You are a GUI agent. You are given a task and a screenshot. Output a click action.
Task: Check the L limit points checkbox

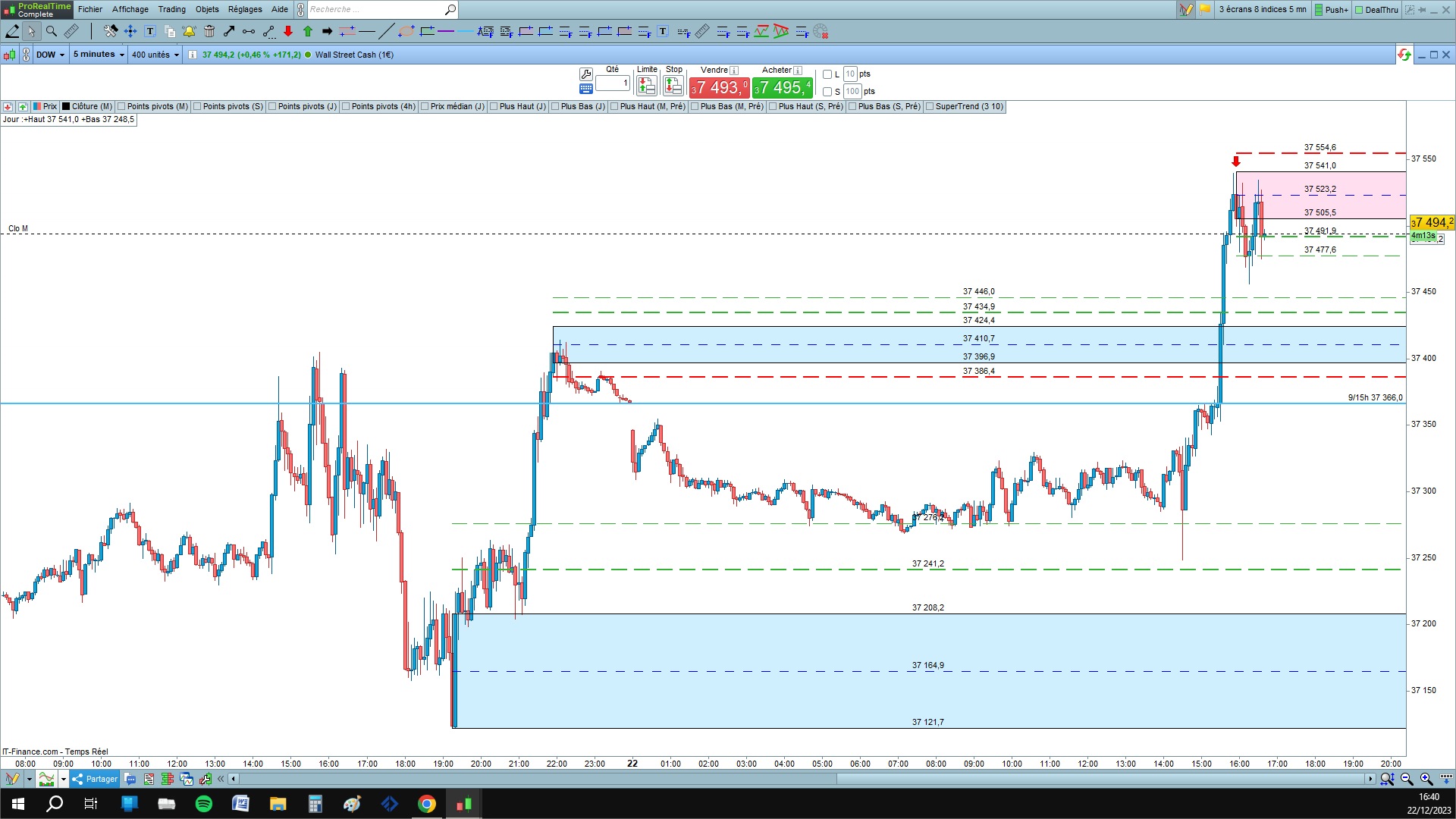pyautogui.click(x=827, y=74)
